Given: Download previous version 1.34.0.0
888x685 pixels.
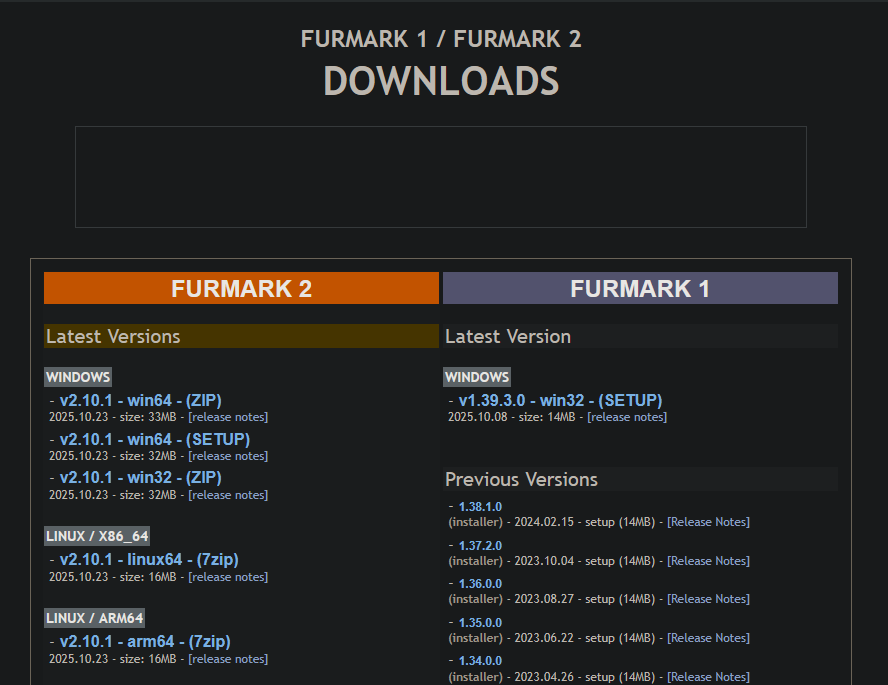Looking at the screenshot, I should tap(480, 661).
